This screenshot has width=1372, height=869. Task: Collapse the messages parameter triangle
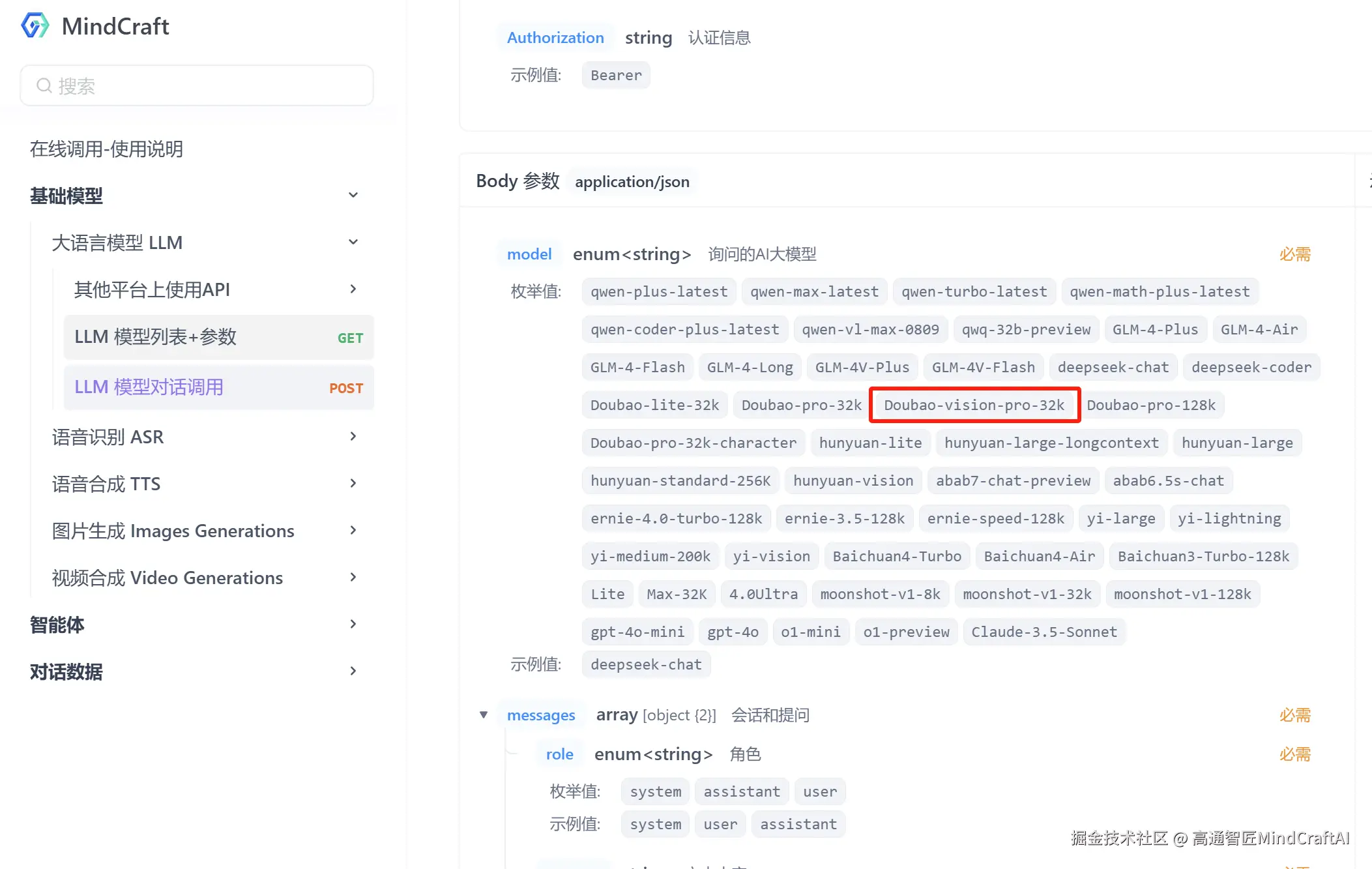click(x=484, y=715)
